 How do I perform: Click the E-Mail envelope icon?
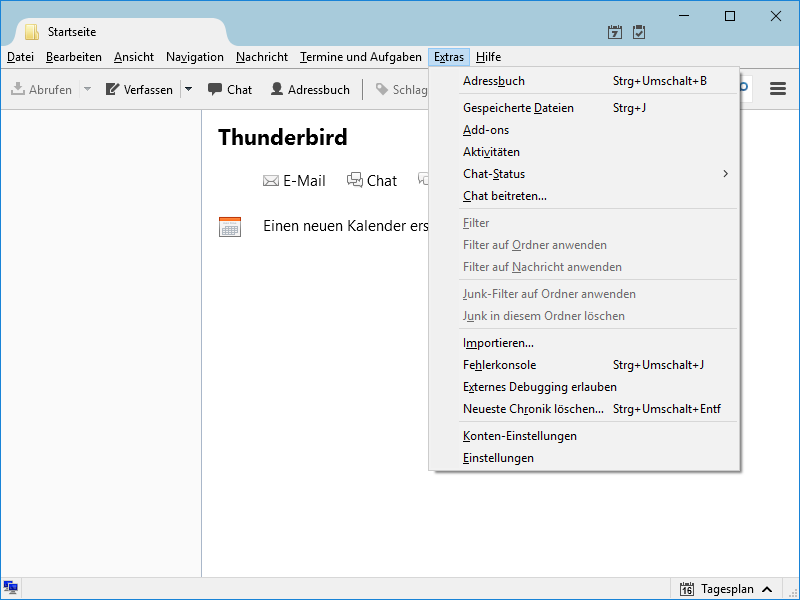coord(271,181)
